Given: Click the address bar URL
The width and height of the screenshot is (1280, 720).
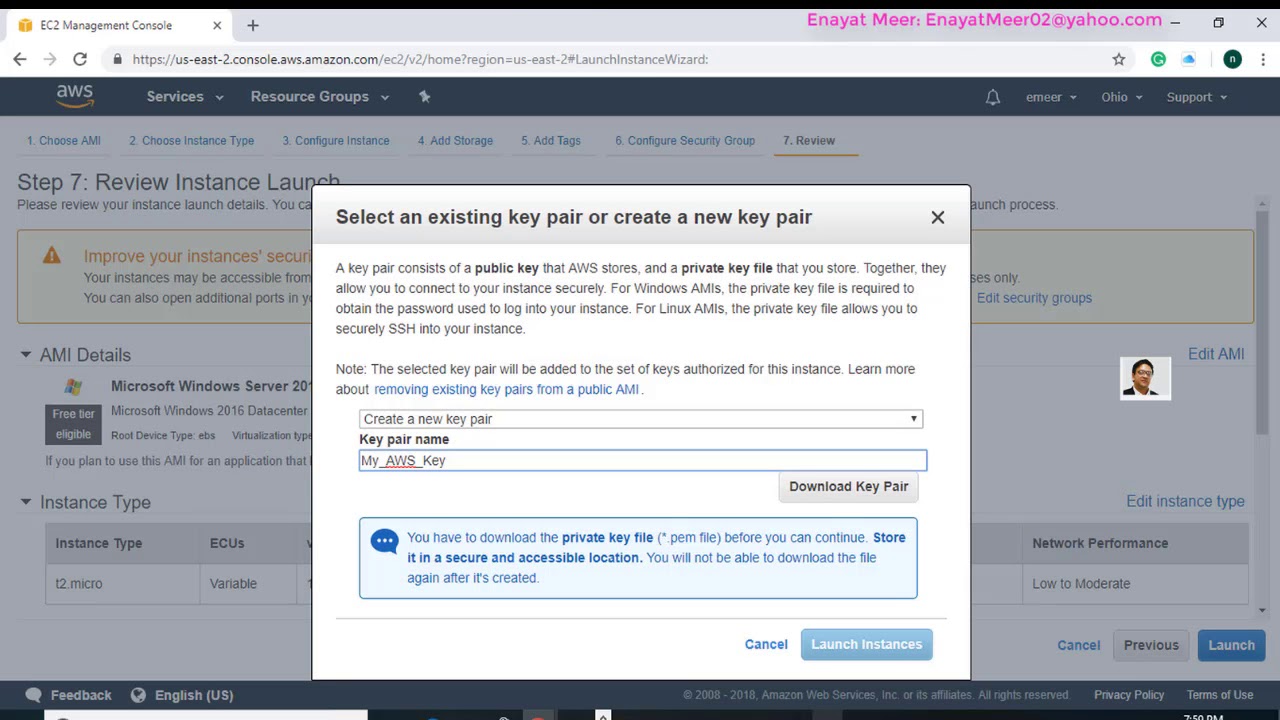Looking at the screenshot, I should [420, 59].
